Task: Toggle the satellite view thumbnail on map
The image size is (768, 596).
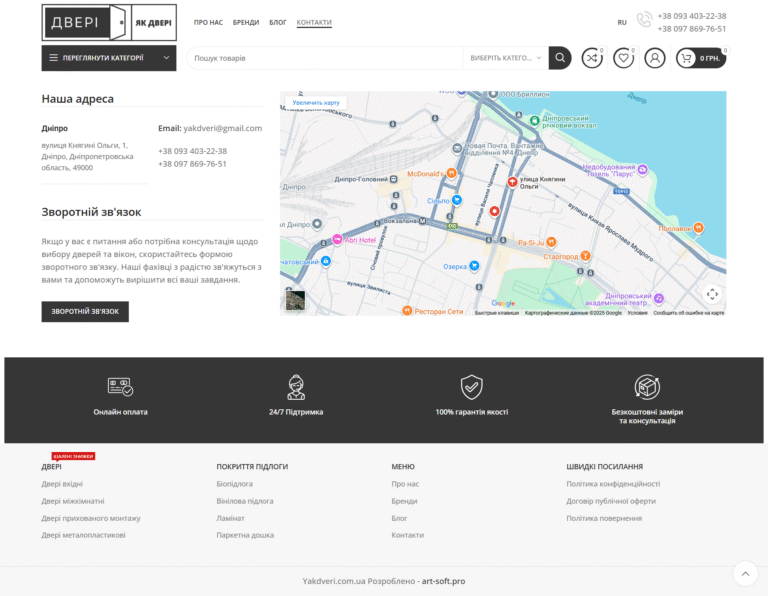Action: [x=295, y=300]
